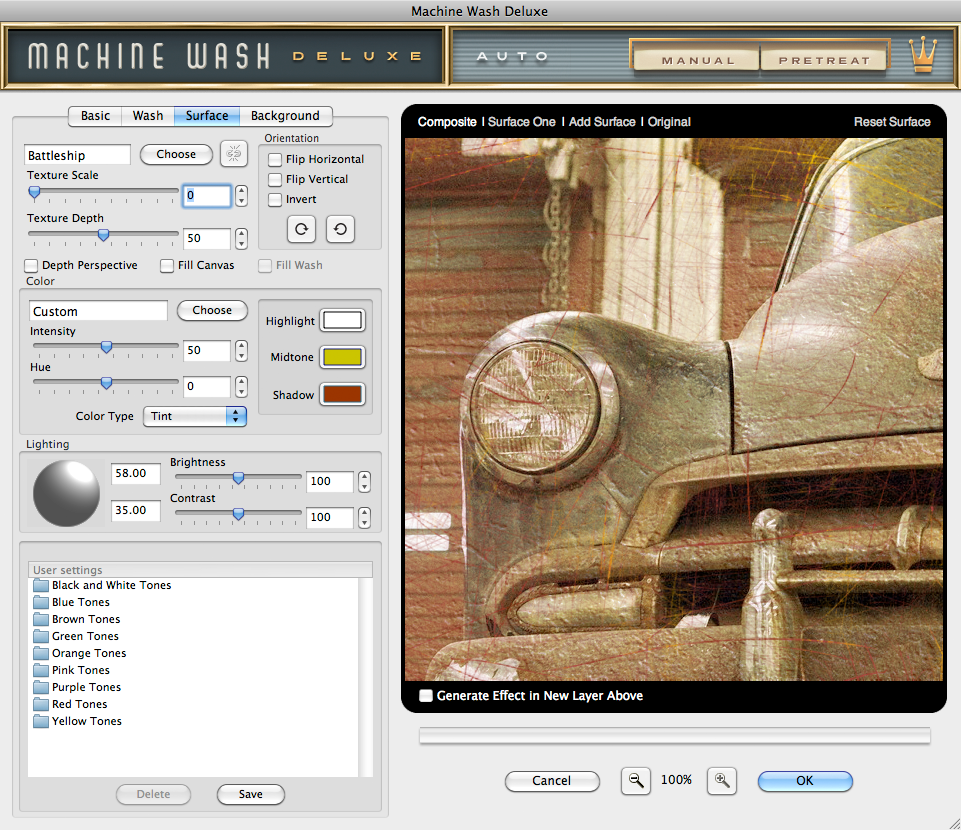
Task: Click the lighting 58.00 value field
Action: point(135,473)
